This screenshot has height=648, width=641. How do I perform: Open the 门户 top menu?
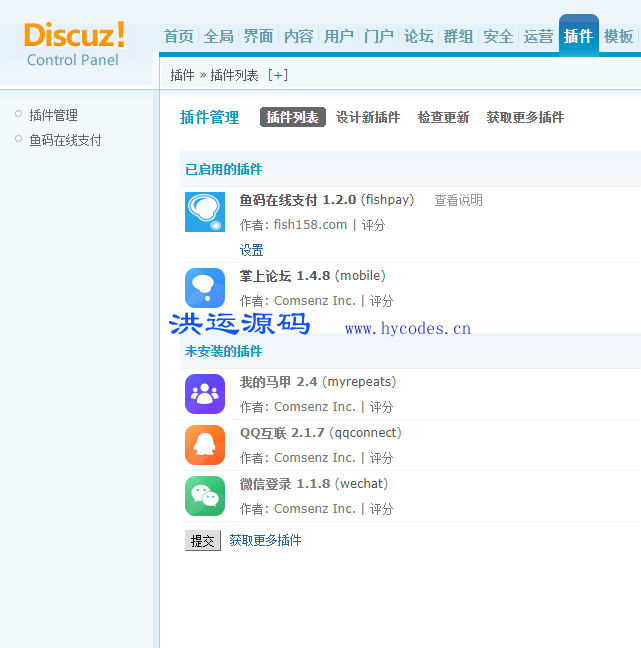379,36
